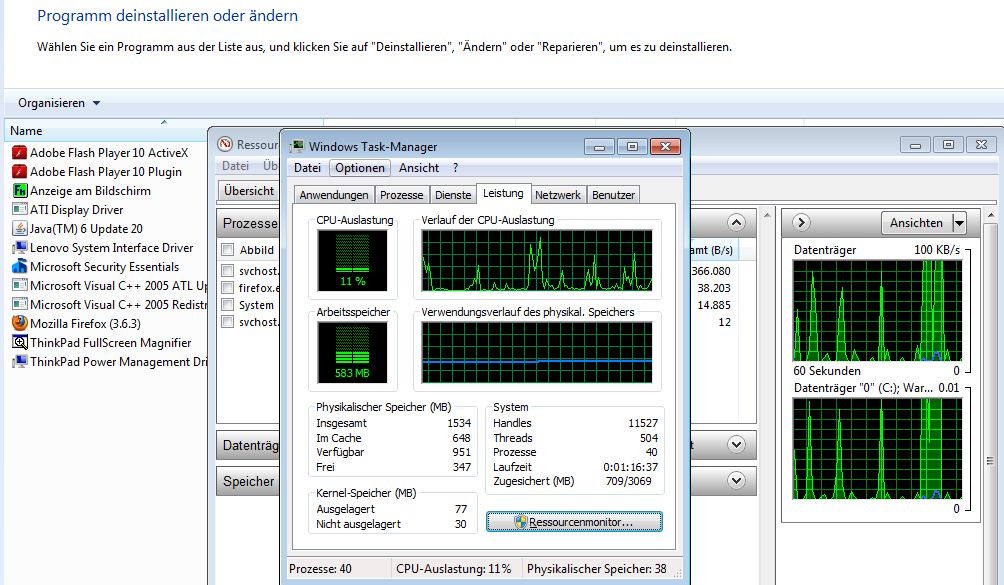Select the ATI Display Driver entry

[76, 210]
